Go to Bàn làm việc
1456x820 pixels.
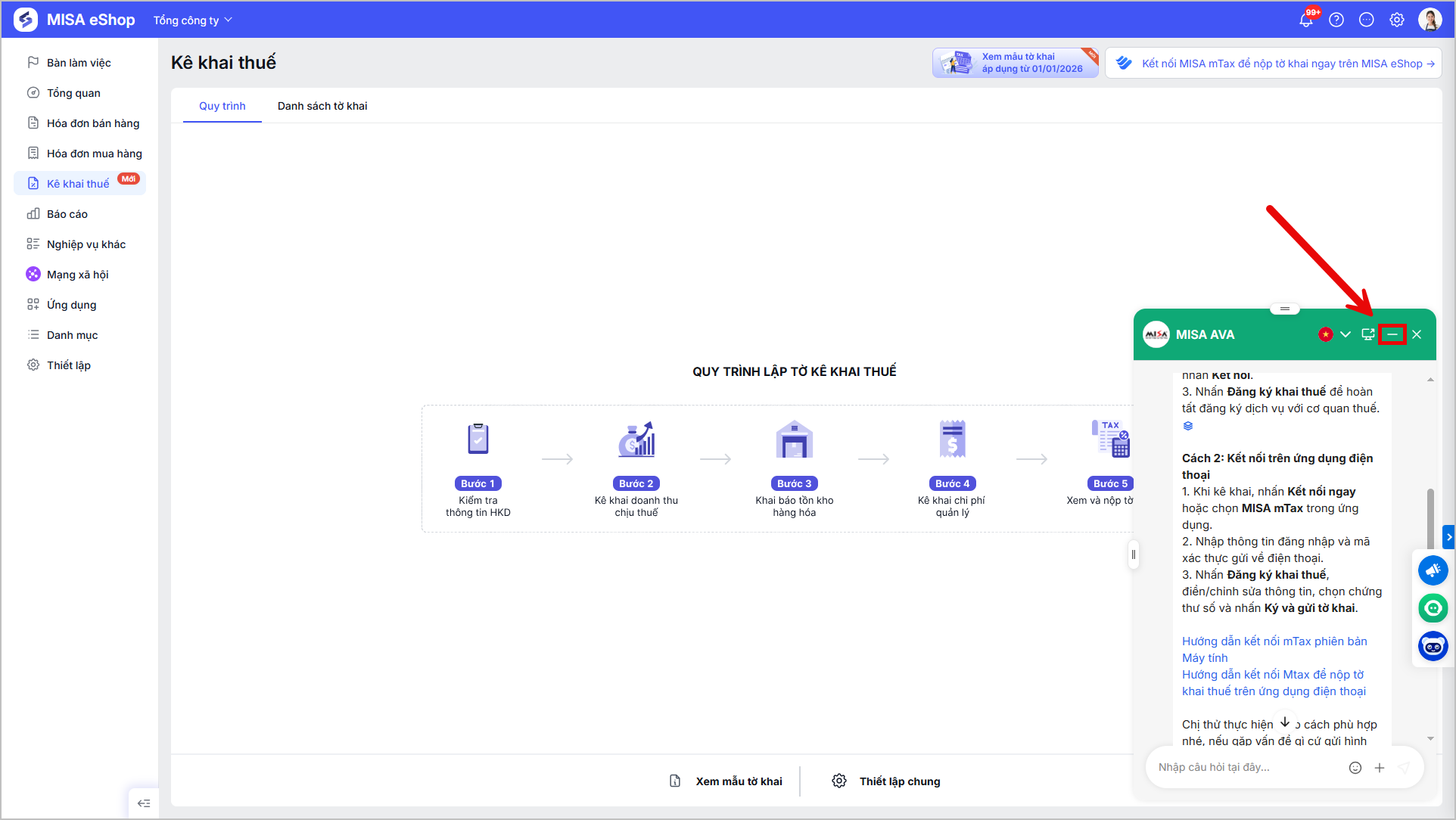[79, 63]
